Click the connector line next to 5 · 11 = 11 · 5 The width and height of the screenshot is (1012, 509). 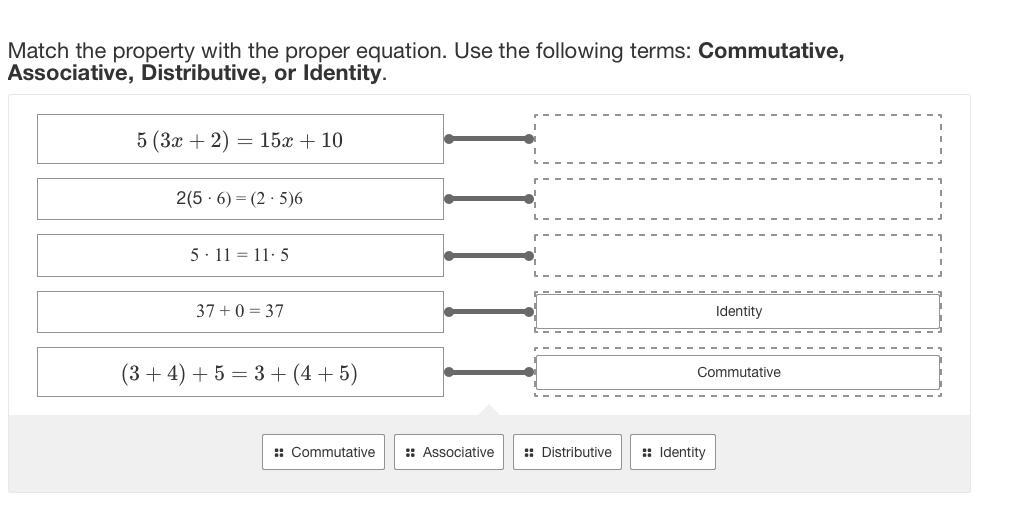click(489, 256)
